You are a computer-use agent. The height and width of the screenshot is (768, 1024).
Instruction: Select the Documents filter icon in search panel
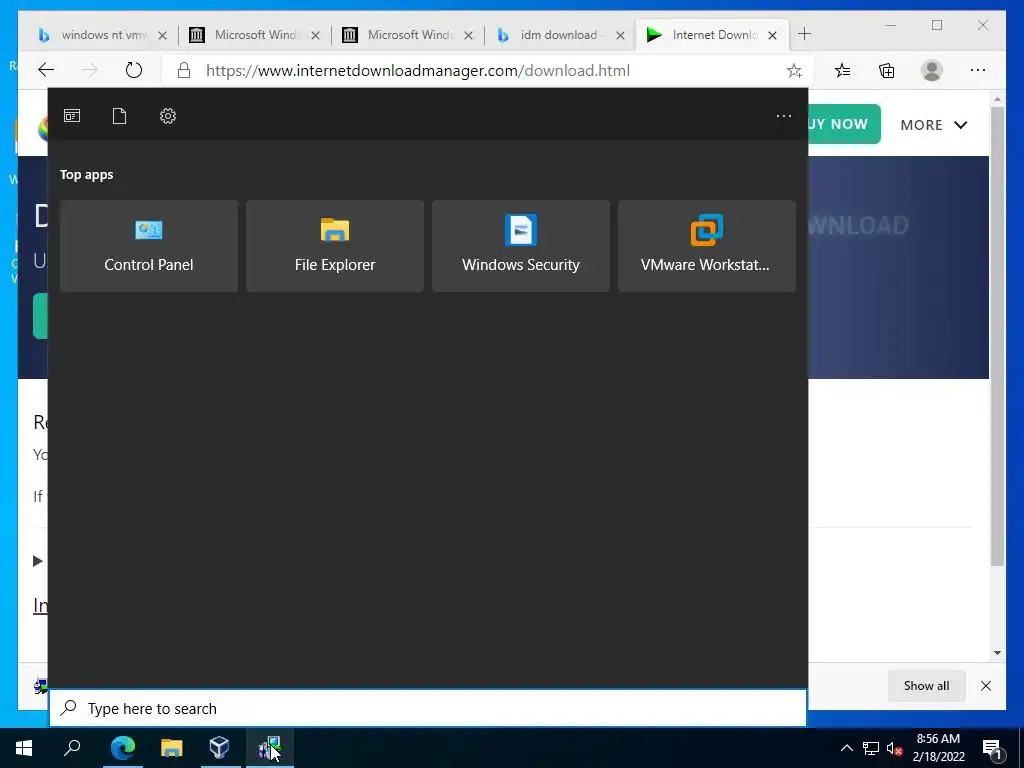(x=120, y=116)
